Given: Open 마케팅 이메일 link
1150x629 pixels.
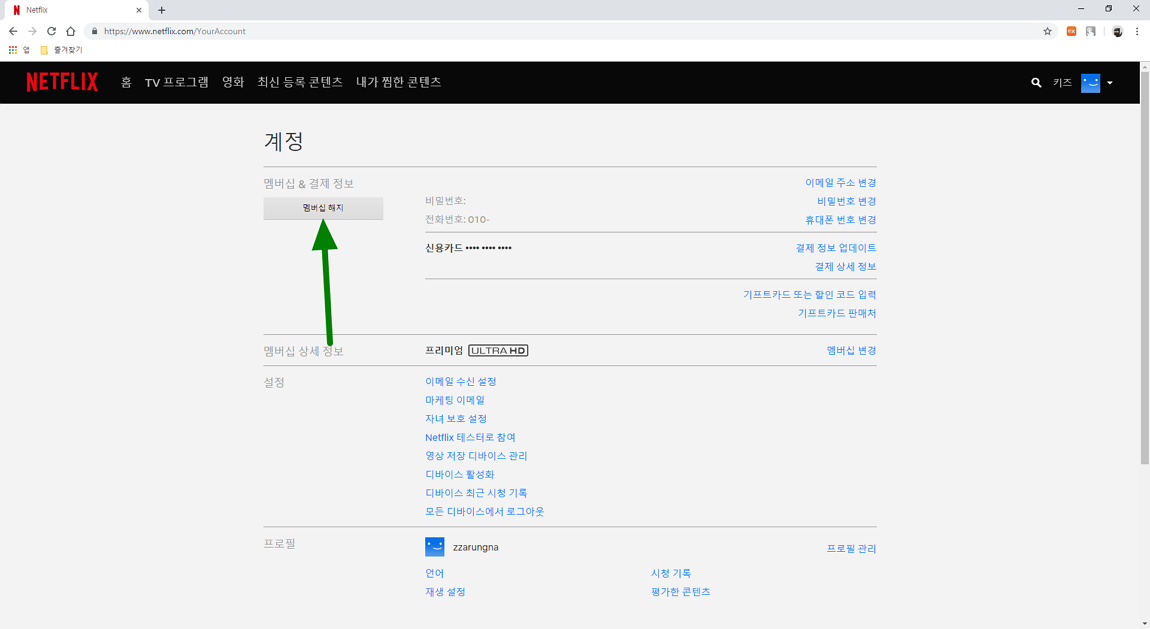Looking at the screenshot, I should (x=455, y=400).
